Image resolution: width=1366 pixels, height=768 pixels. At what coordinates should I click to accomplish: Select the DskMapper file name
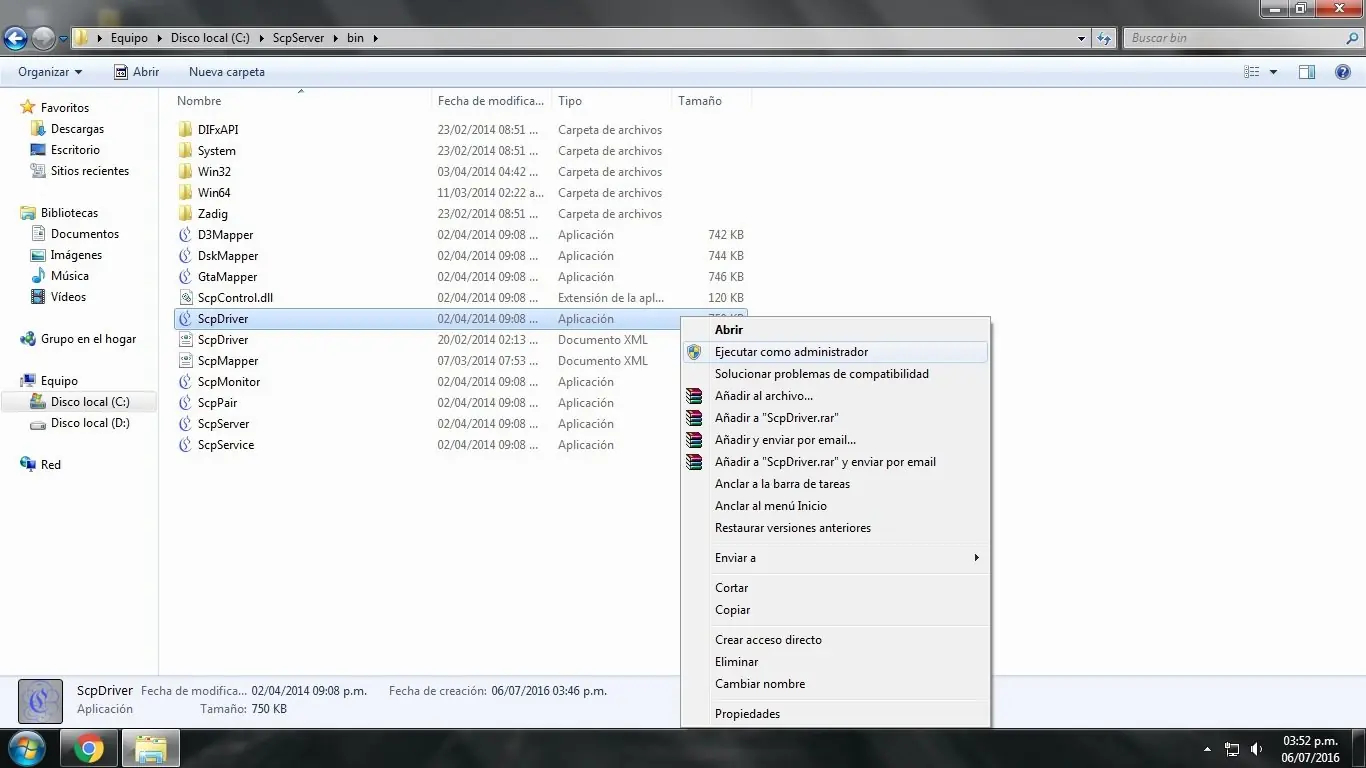click(228, 256)
